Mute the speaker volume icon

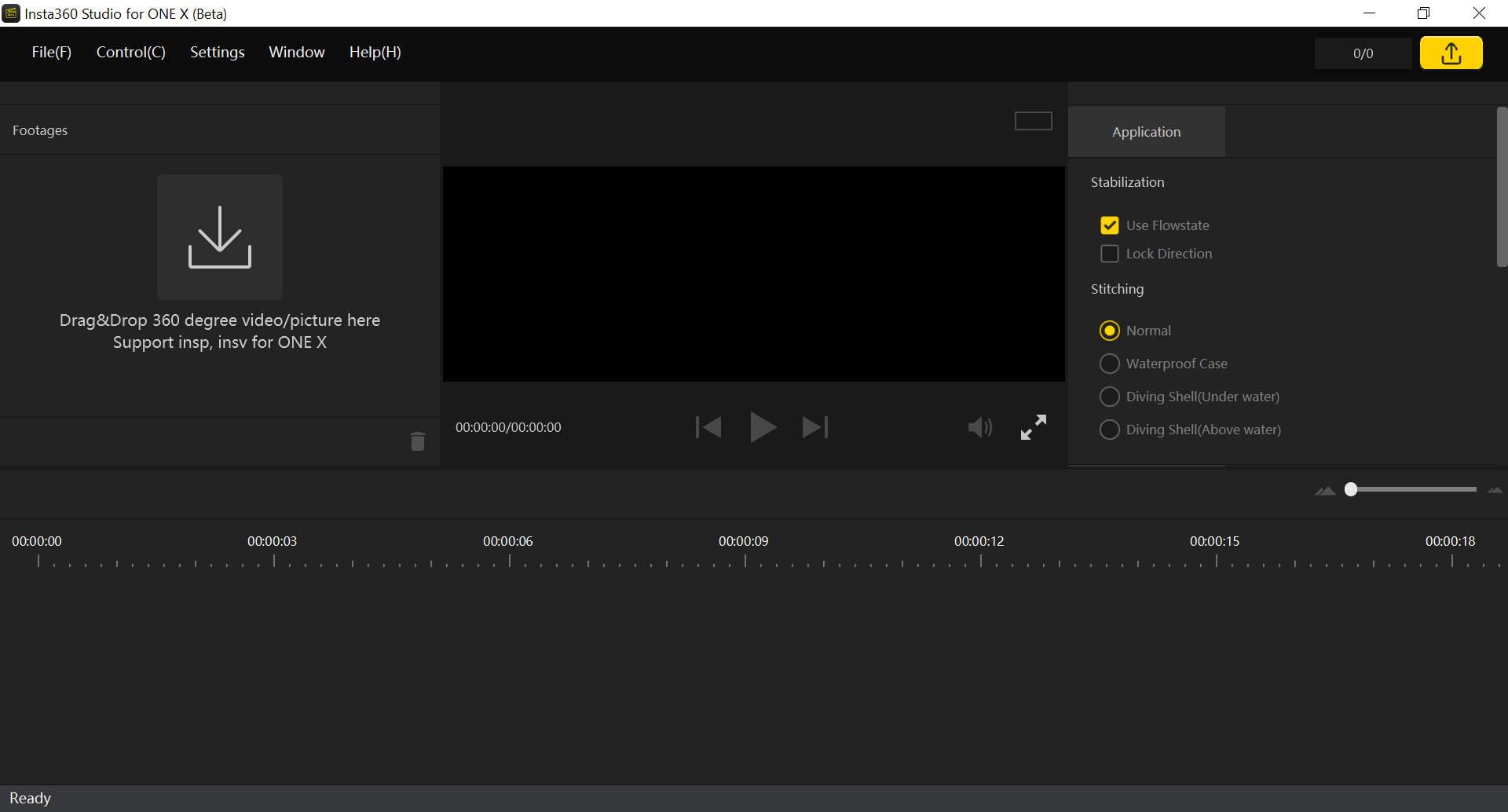pos(979,427)
